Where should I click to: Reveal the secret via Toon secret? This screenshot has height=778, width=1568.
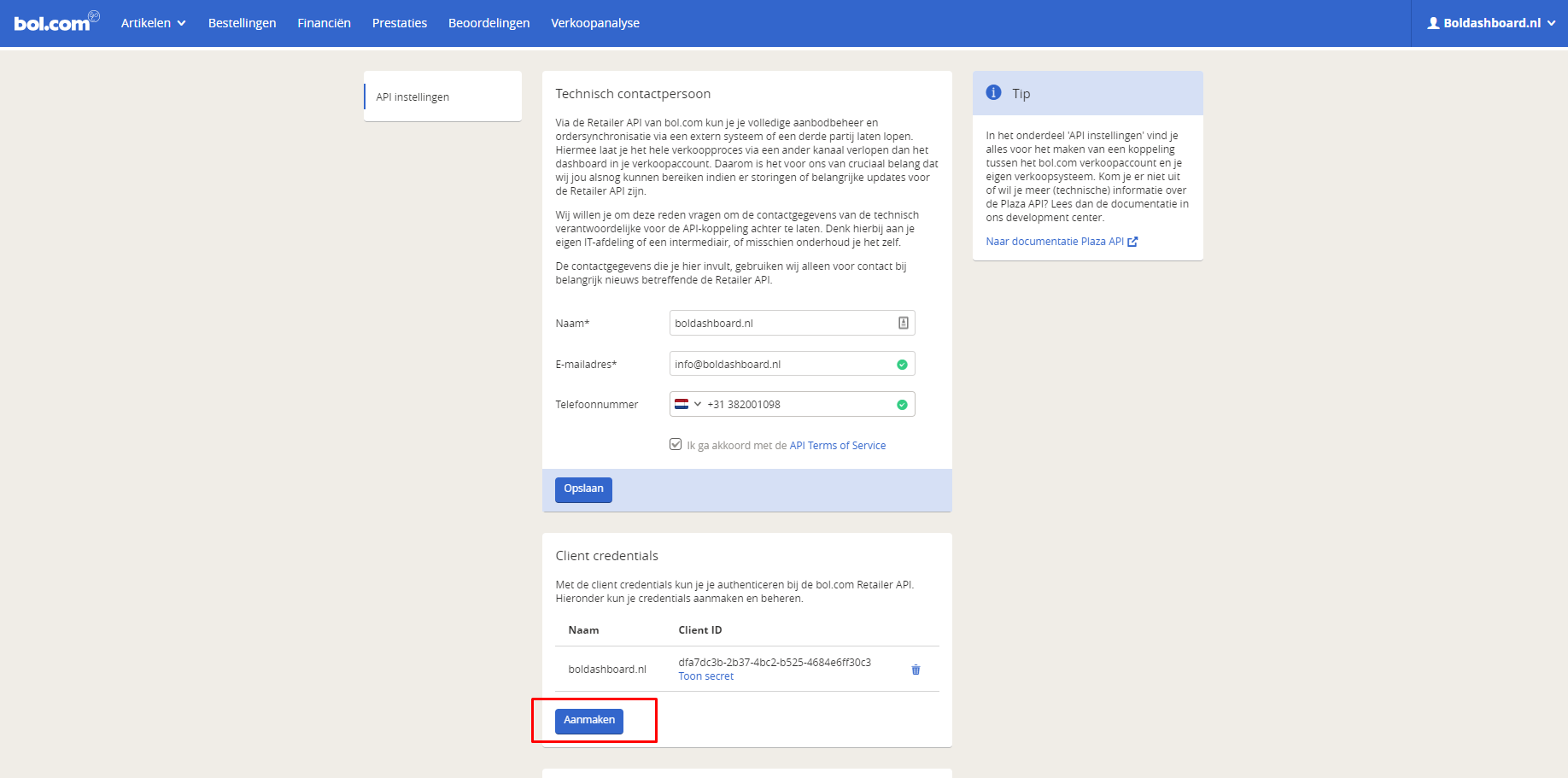[705, 676]
